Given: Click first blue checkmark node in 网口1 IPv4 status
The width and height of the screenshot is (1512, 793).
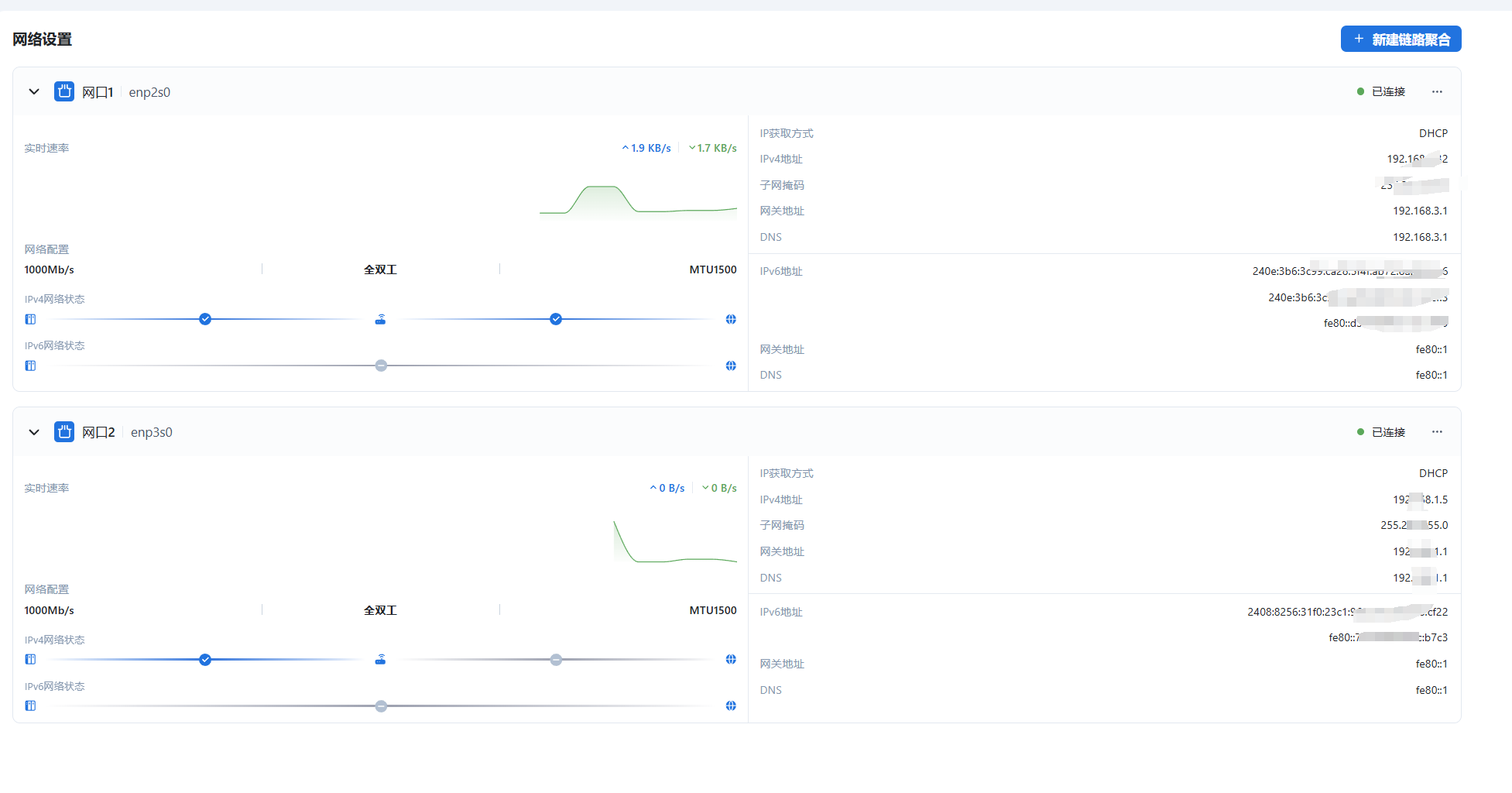Looking at the screenshot, I should click(x=205, y=319).
